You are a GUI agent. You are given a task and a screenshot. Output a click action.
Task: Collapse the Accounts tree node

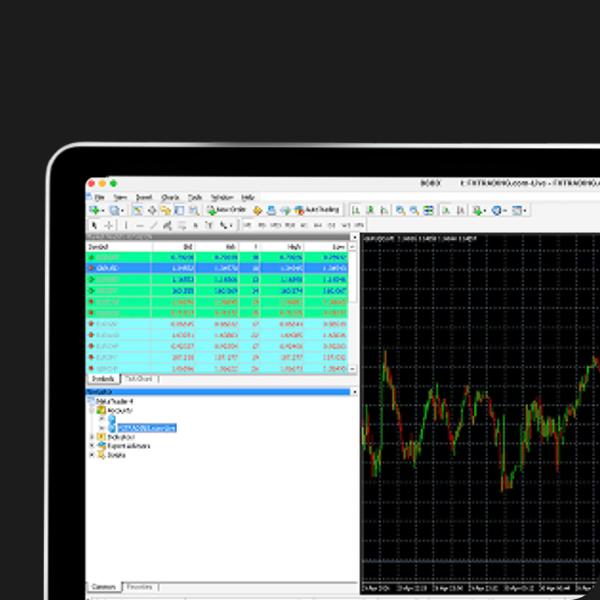point(91,410)
